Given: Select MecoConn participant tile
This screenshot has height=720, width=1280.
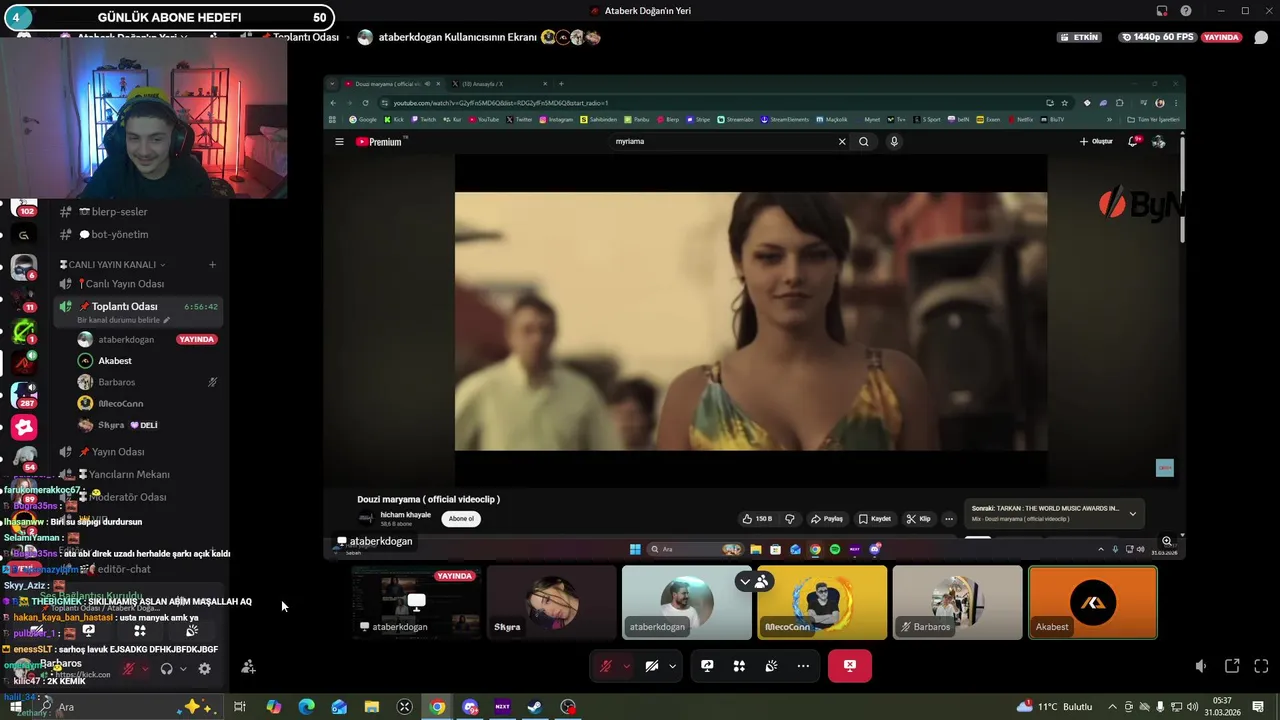Looking at the screenshot, I should pyautogui.click(x=822, y=602).
